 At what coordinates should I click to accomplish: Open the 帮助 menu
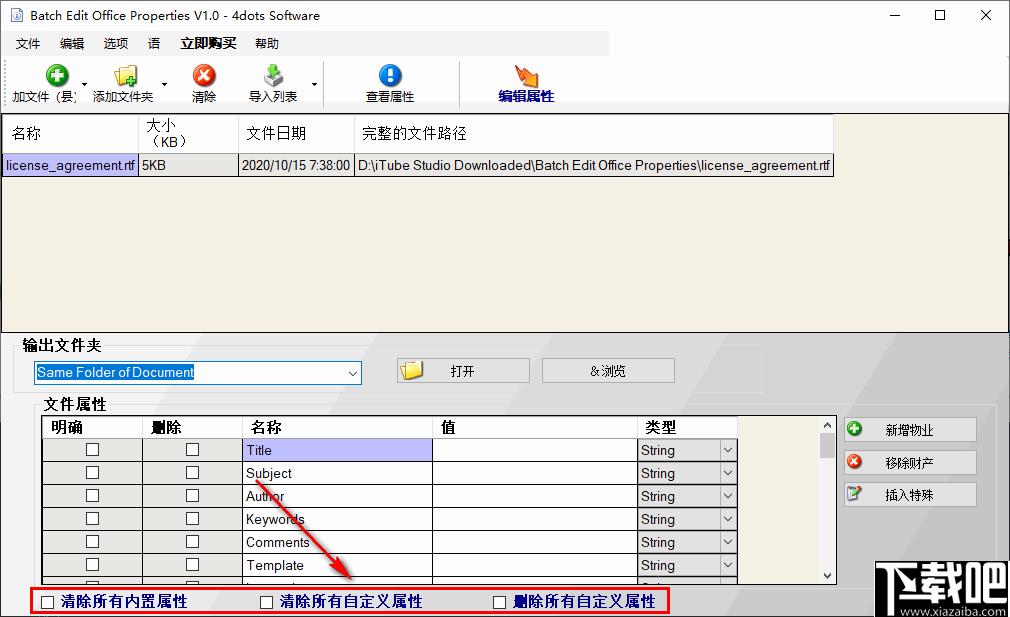pyautogui.click(x=267, y=43)
